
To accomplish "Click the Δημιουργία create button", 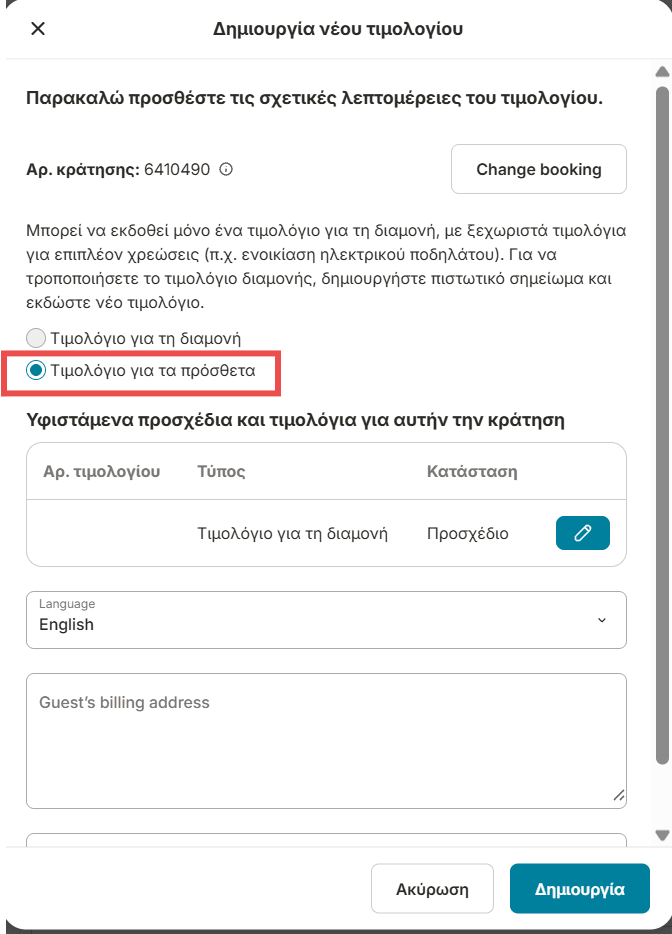I will (x=580, y=889).
